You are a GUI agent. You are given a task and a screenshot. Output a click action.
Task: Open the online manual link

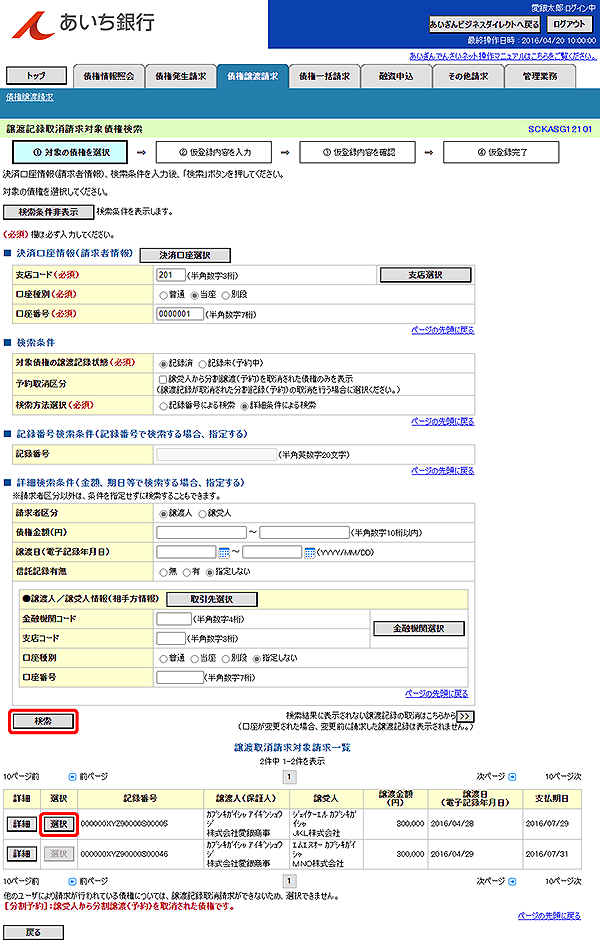click(x=503, y=56)
